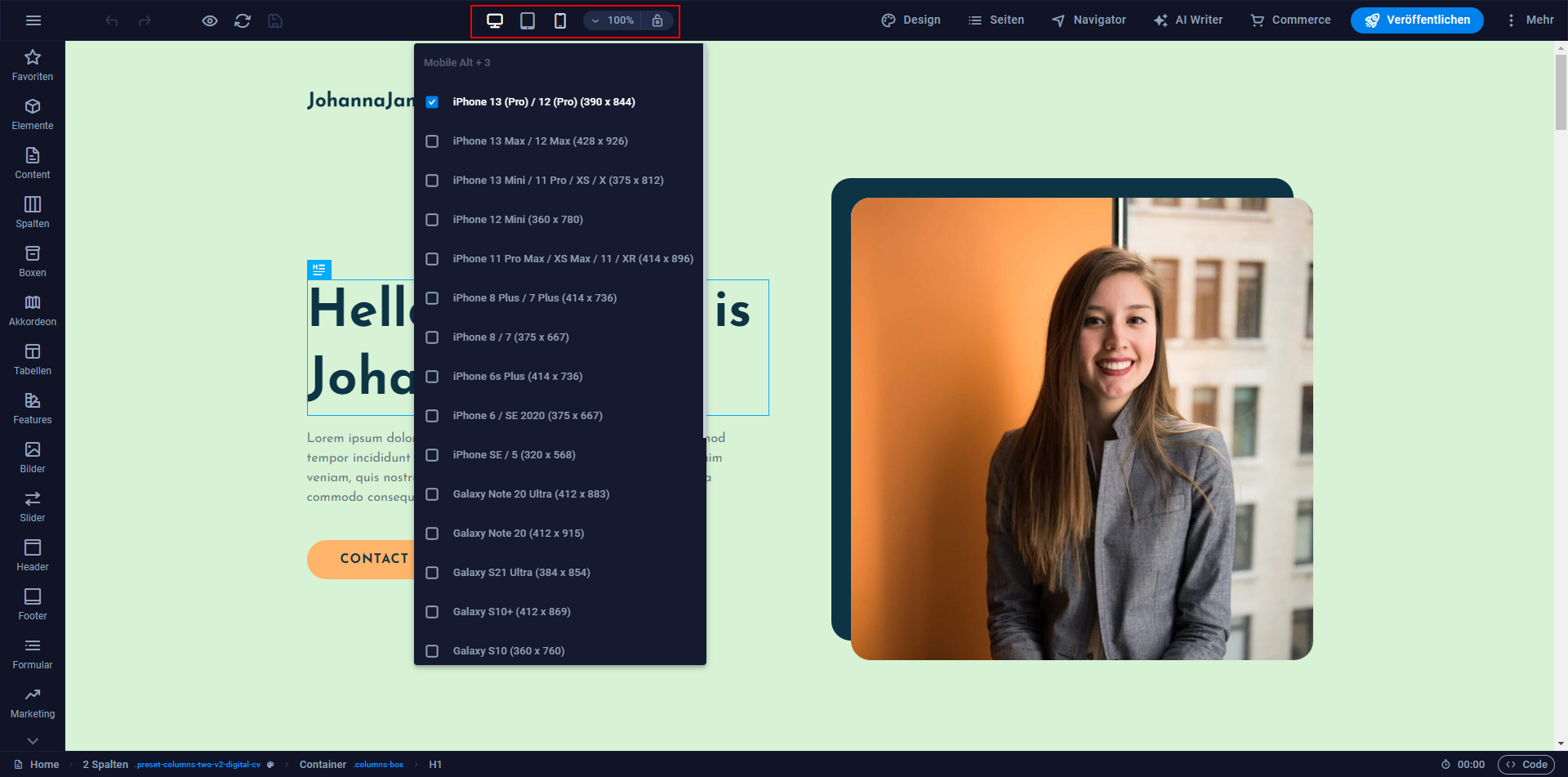The width and height of the screenshot is (1568, 777).
Task: Check iPhone 8 / 7 (375 x 667)
Action: click(432, 337)
